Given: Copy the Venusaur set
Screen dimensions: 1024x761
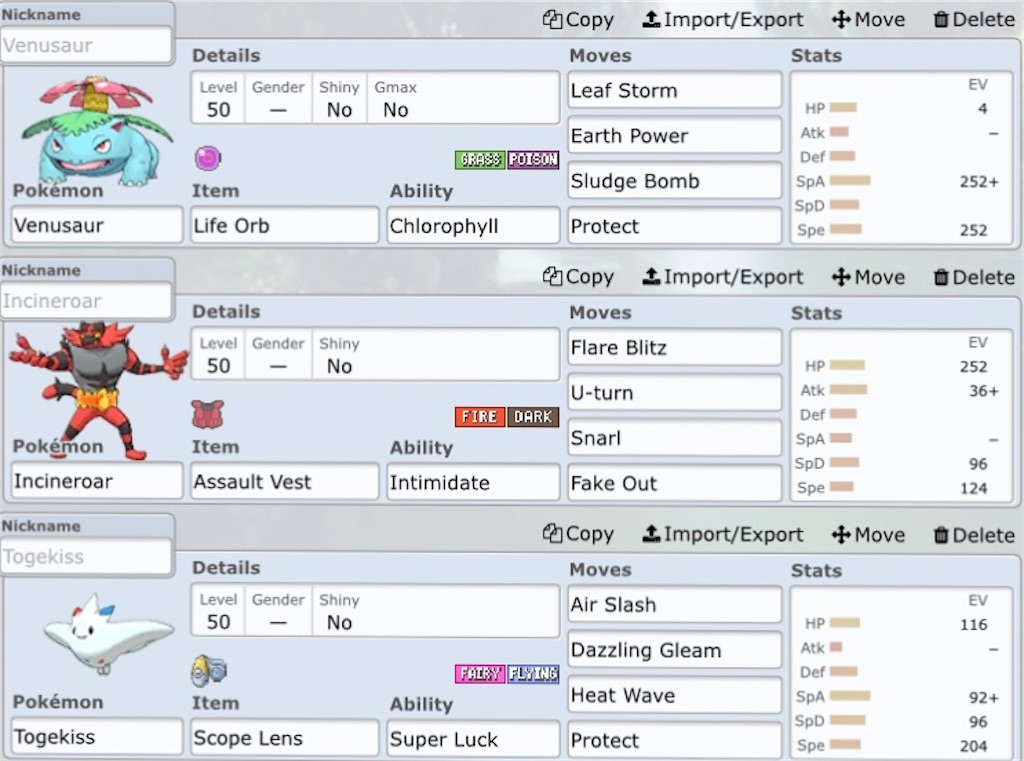Looking at the screenshot, I should [578, 20].
